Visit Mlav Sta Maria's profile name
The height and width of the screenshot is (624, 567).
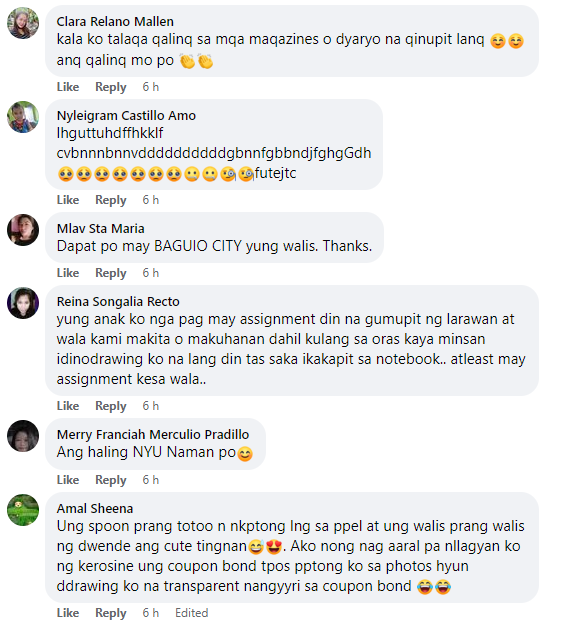pyautogui.click(x=101, y=228)
